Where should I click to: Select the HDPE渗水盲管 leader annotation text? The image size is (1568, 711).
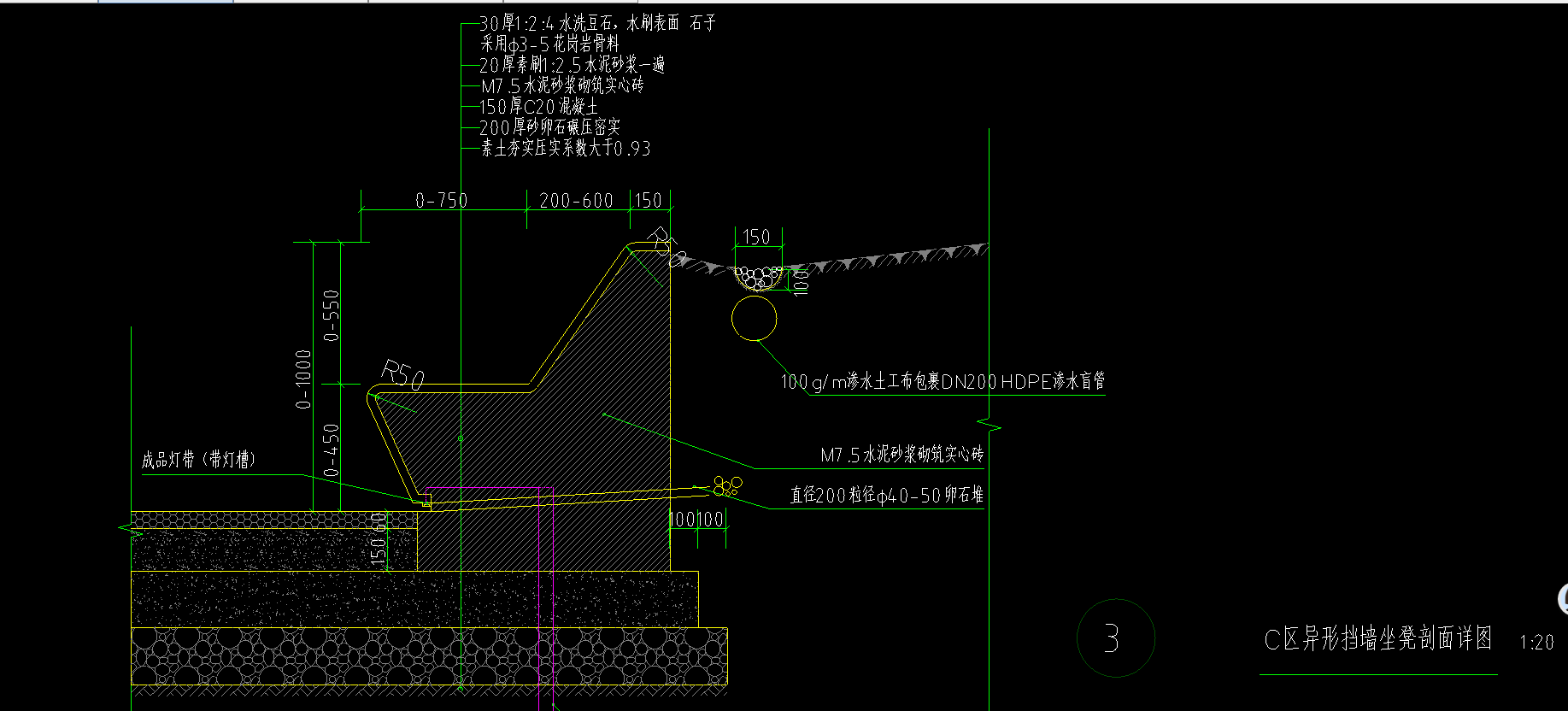[x=943, y=381]
